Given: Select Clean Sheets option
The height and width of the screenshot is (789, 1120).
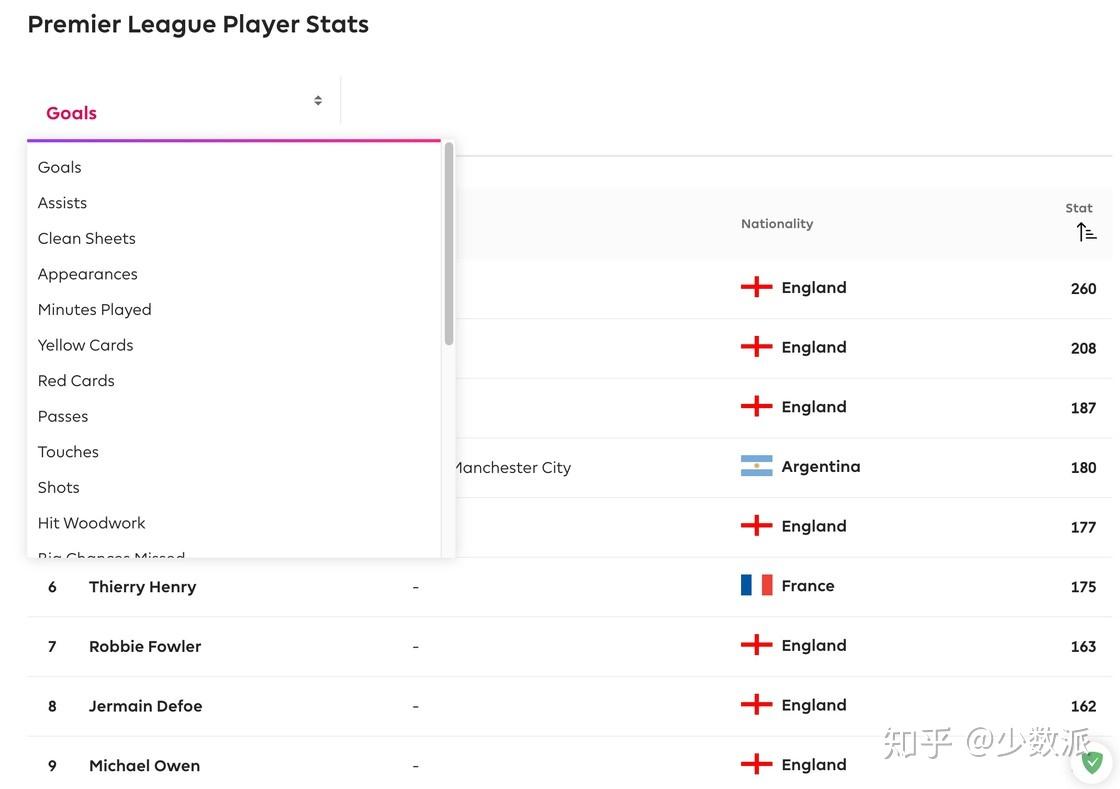Looking at the screenshot, I should coord(86,238).
